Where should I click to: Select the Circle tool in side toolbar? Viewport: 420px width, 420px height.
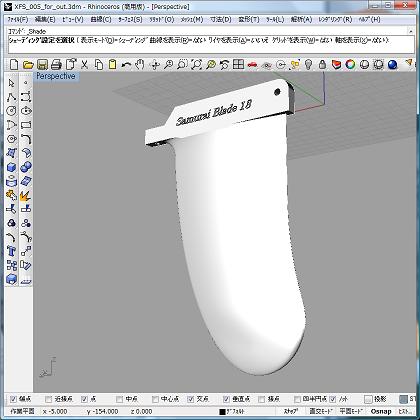(x=12, y=111)
